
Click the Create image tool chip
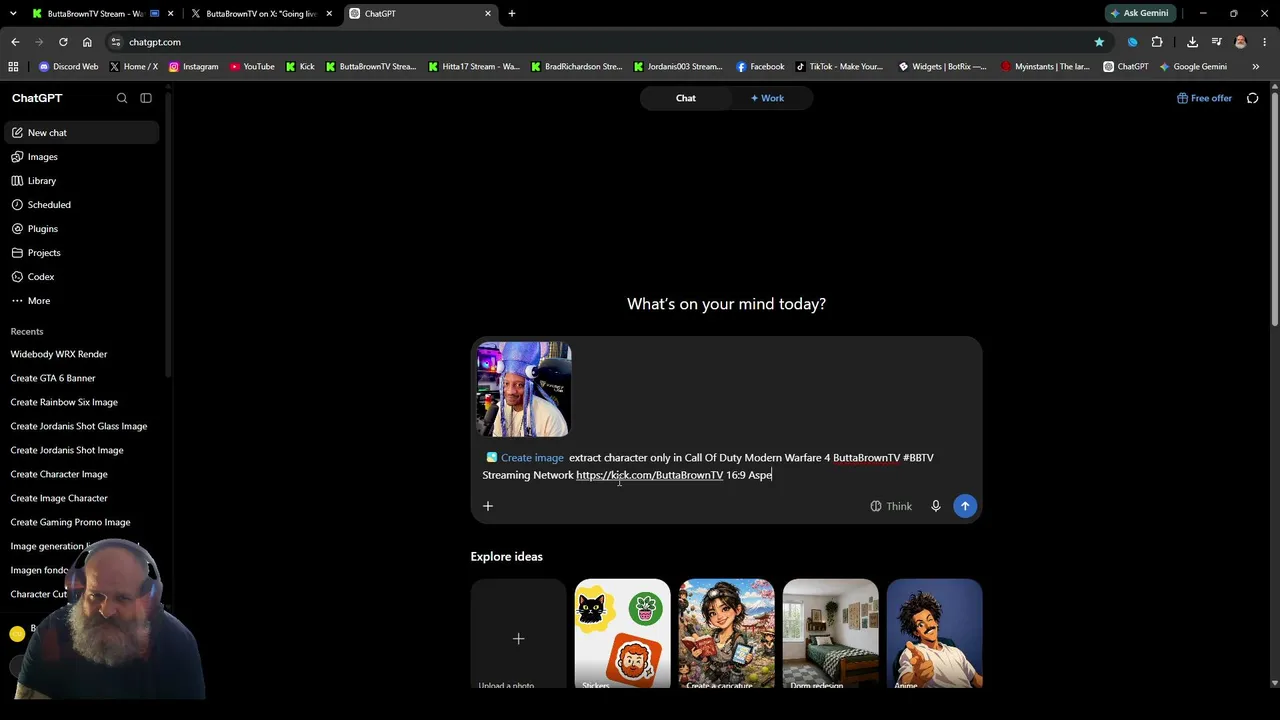(525, 458)
